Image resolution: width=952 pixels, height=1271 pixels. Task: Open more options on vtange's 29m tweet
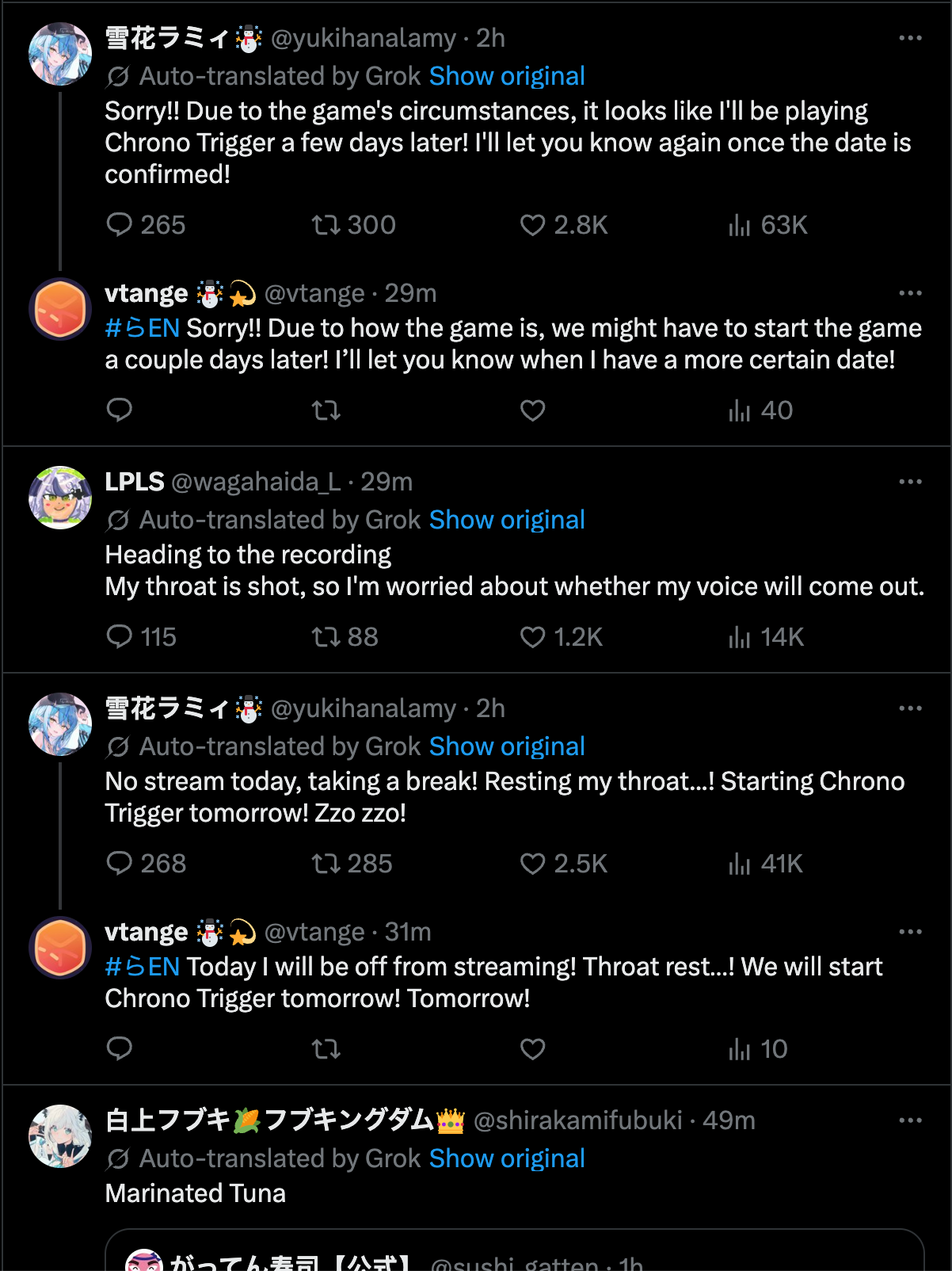(910, 293)
